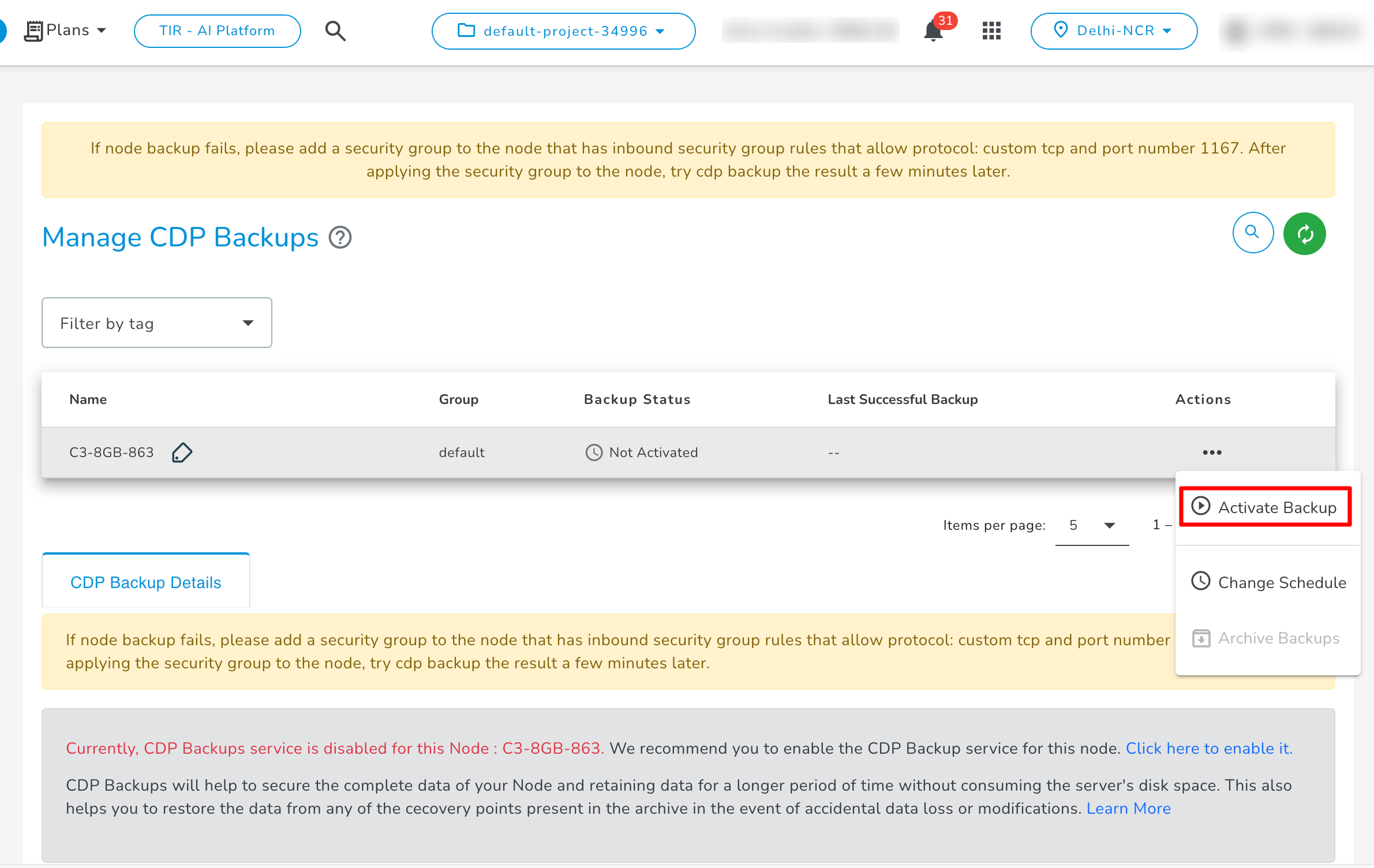Click the top bar search magnifier icon

pos(335,31)
